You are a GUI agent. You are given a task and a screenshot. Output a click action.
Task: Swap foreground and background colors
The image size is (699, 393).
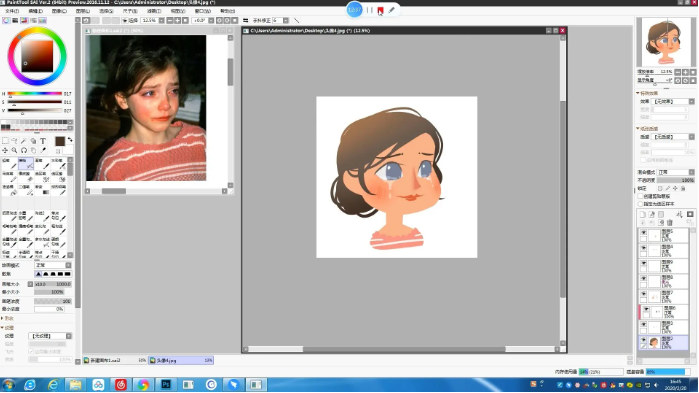(70, 139)
